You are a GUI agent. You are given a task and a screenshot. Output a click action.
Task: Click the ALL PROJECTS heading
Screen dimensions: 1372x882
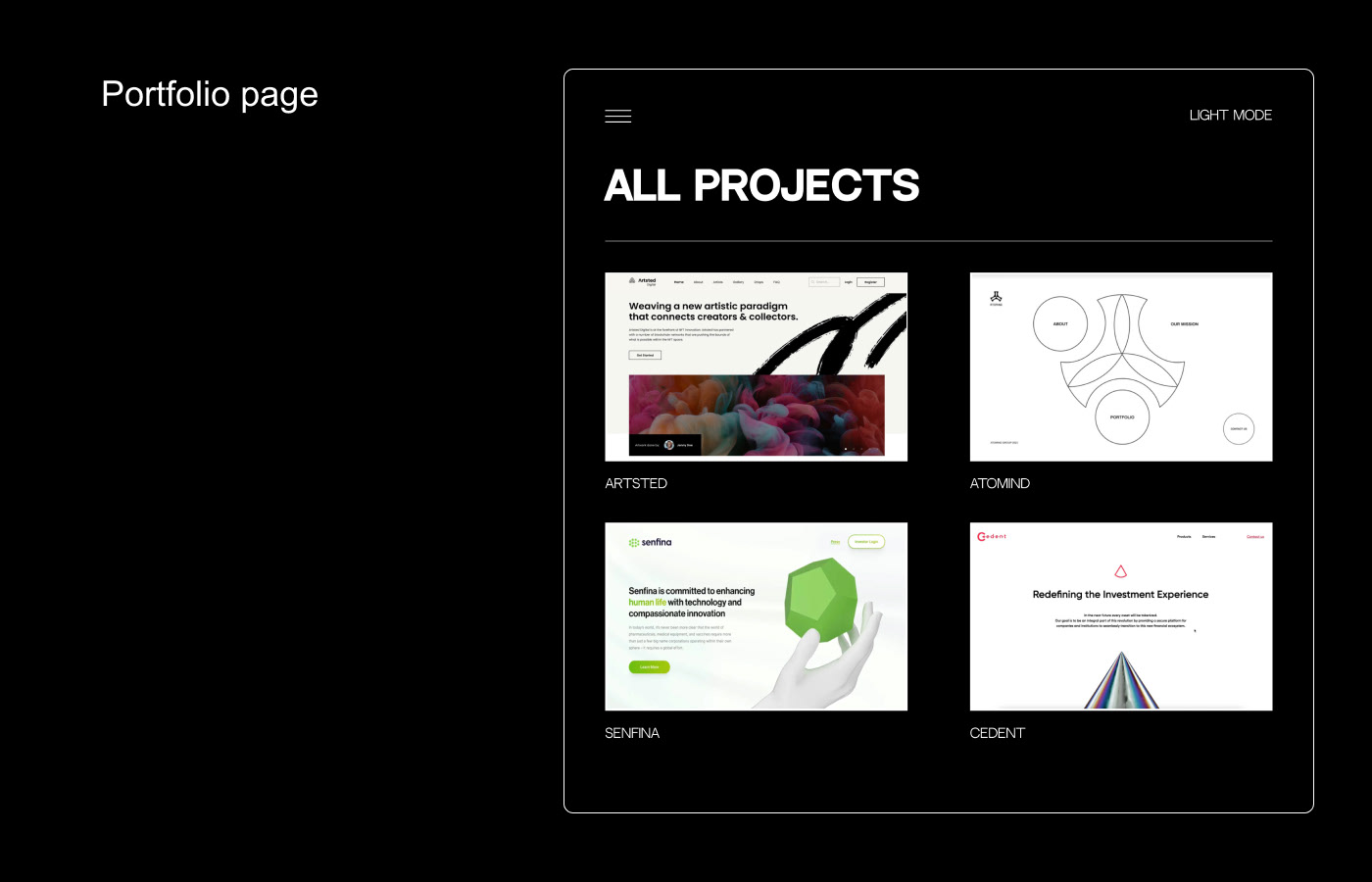click(761, 185)
